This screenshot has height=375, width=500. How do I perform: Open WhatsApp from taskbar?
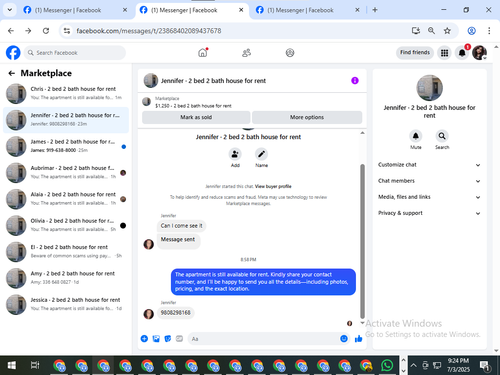(x=387, y=365)
